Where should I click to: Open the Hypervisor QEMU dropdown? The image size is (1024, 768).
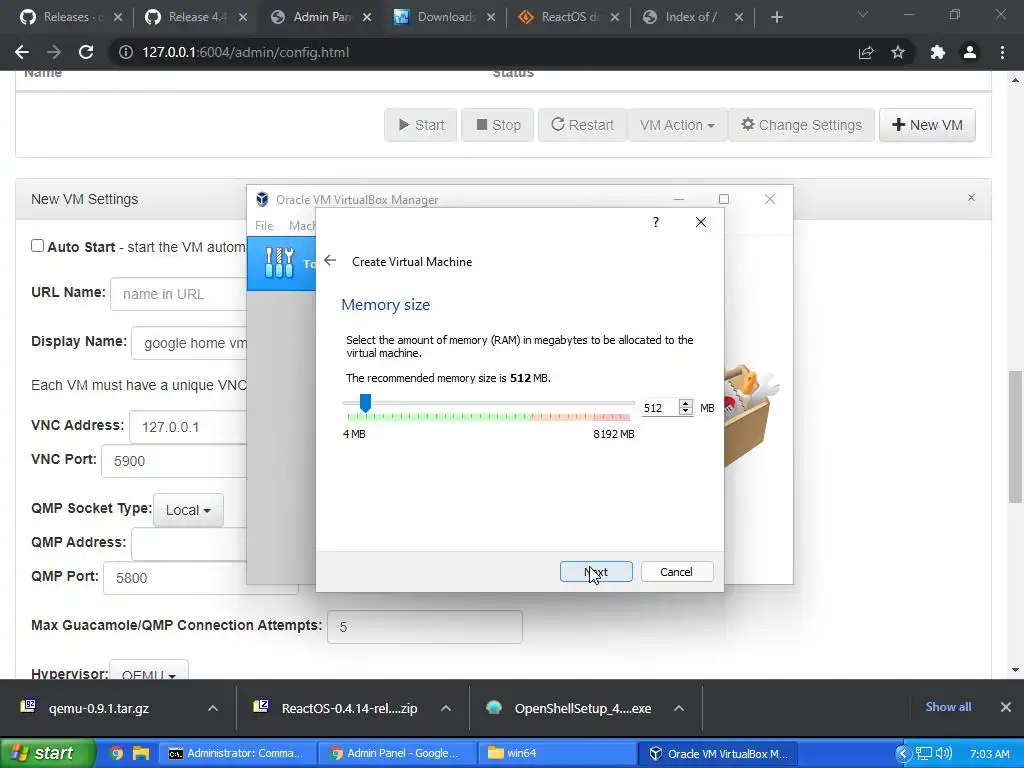pyautogui.click(x=149, y=671)
